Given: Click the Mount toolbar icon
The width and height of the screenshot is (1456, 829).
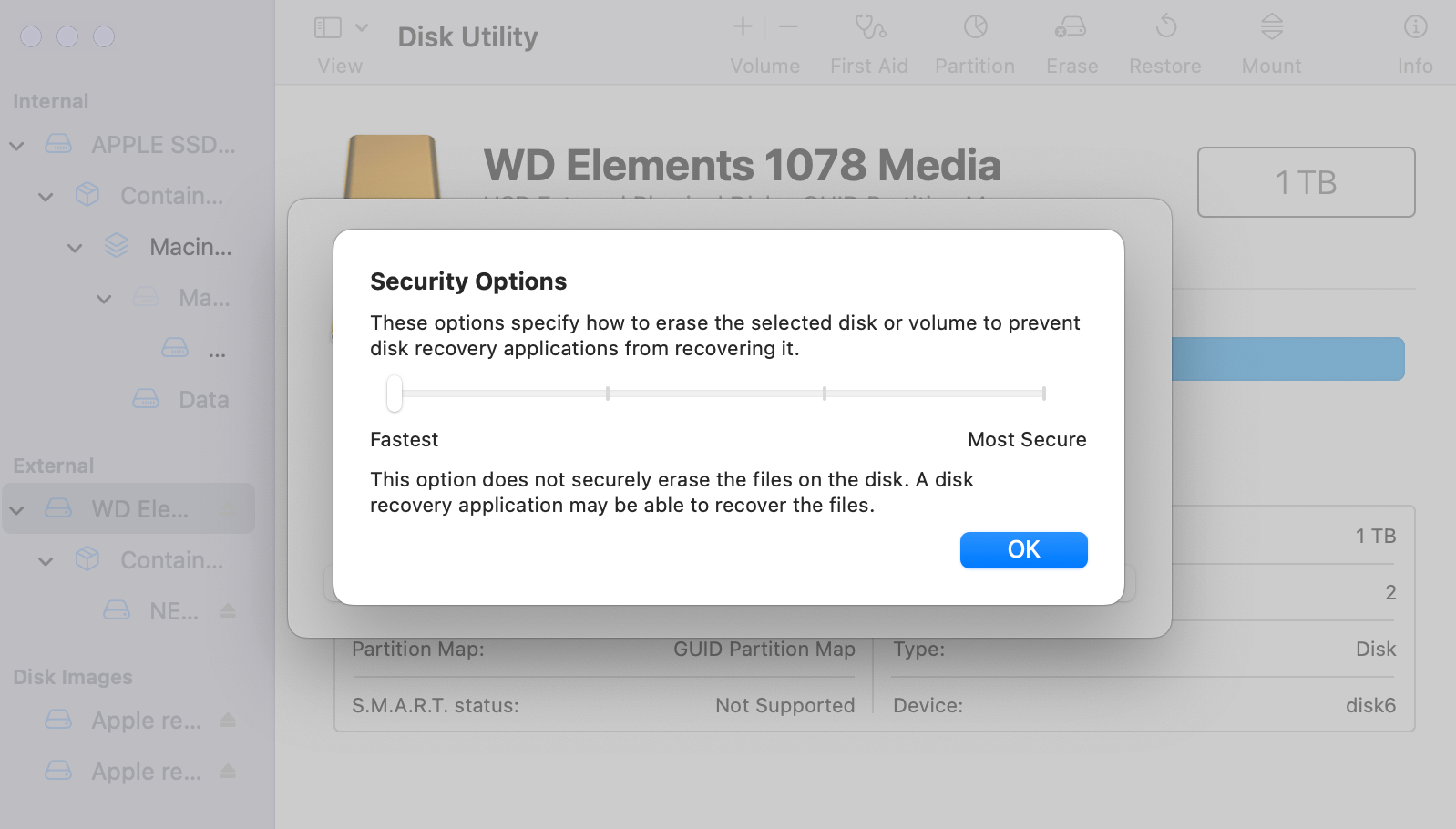Looking at the screenshot, I should click(x=1272, y=27).
